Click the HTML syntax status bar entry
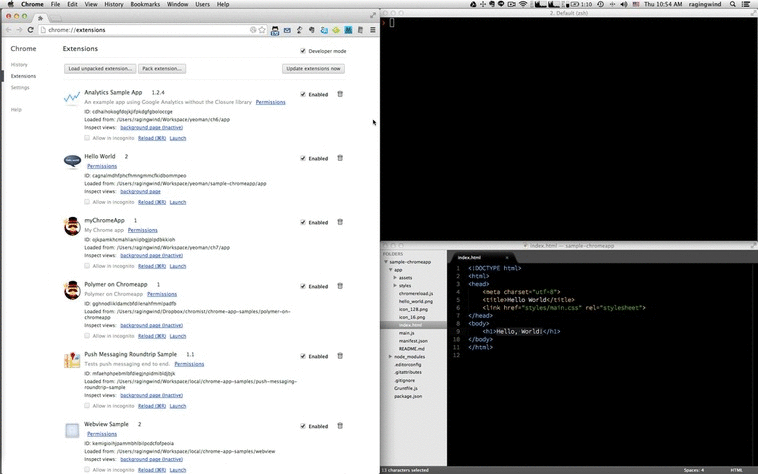The height and width of the screenshot is (474, 758). [x=736, y=470]
